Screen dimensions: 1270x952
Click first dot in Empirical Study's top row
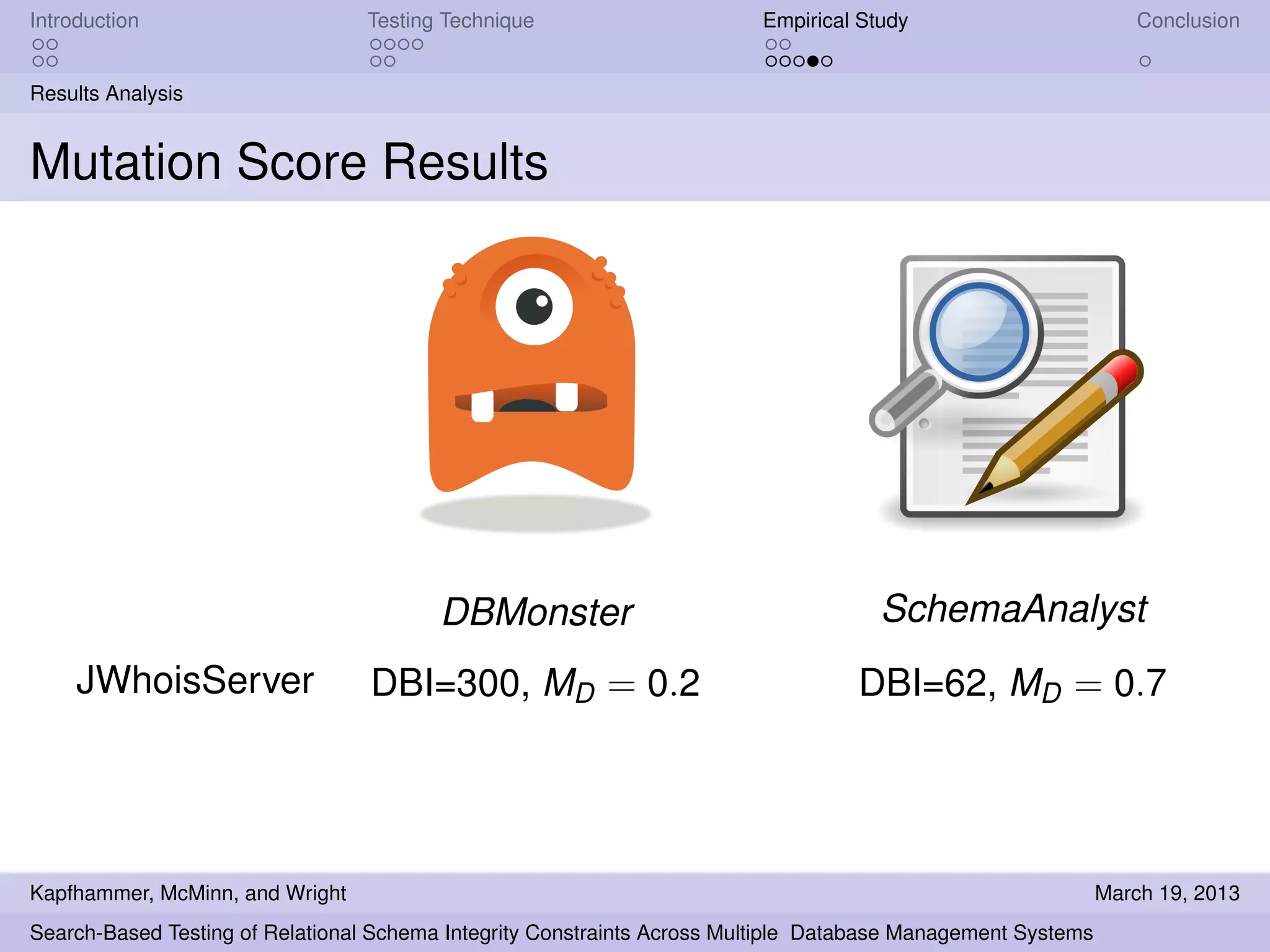(771, 45)
